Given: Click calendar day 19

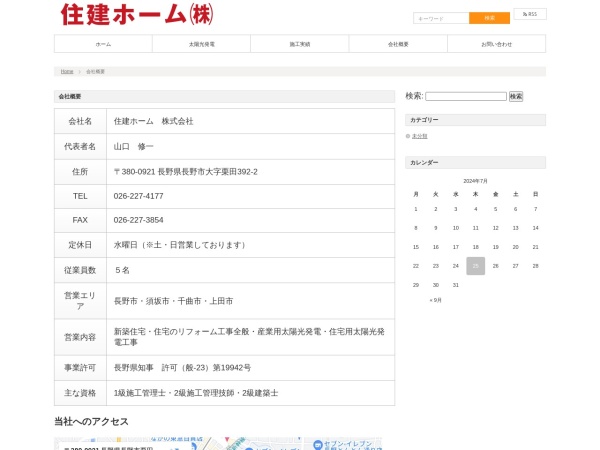Looking at the screenshot, I should 496,247.
